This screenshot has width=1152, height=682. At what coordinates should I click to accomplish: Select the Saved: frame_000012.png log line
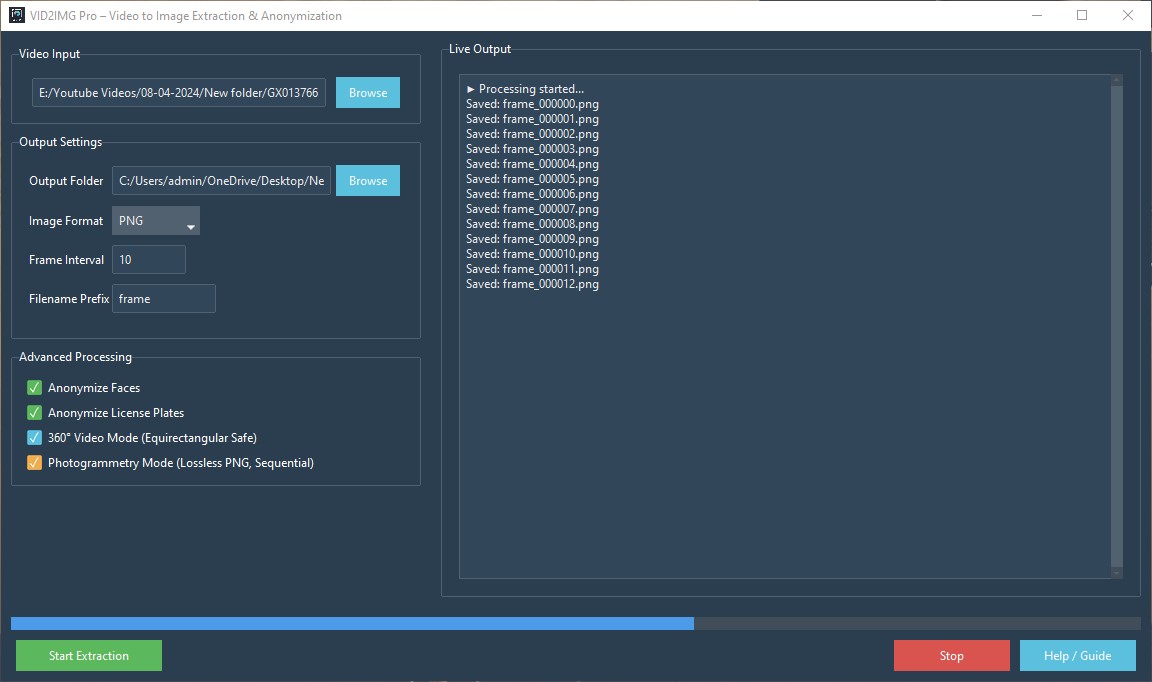[x=533, y=283]
